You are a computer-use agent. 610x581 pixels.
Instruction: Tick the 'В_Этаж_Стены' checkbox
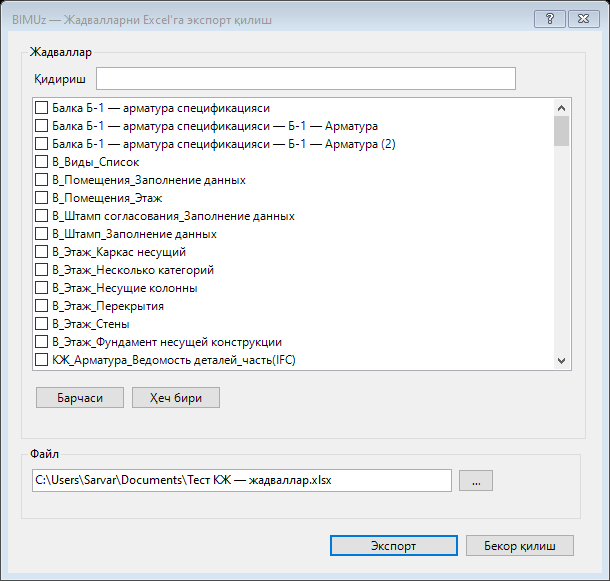(x=41, y=324)
